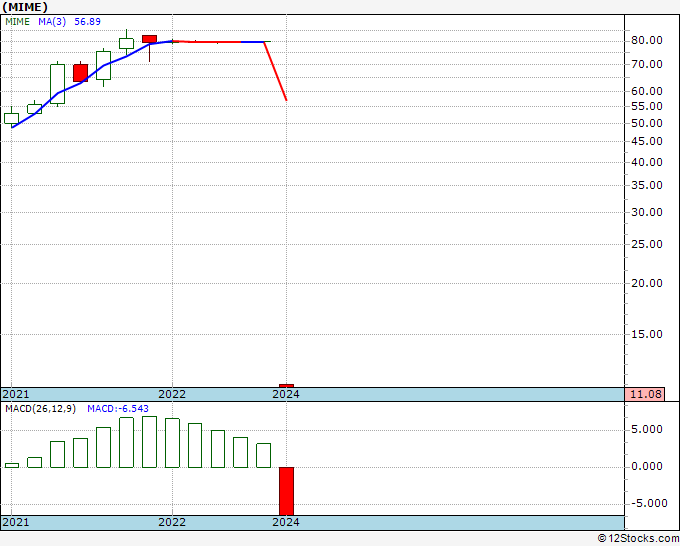Click the 11.08 current price tag

tap(646, 394)
